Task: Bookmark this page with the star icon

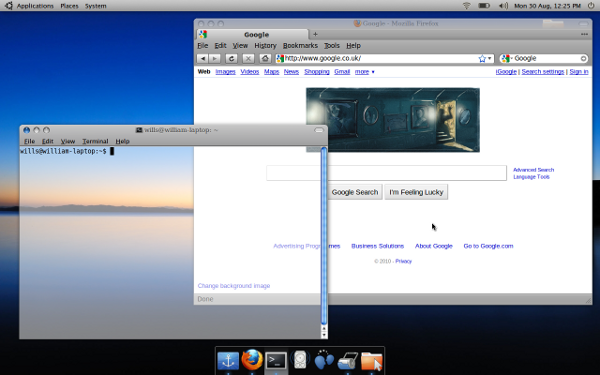Action: point(482,59)
